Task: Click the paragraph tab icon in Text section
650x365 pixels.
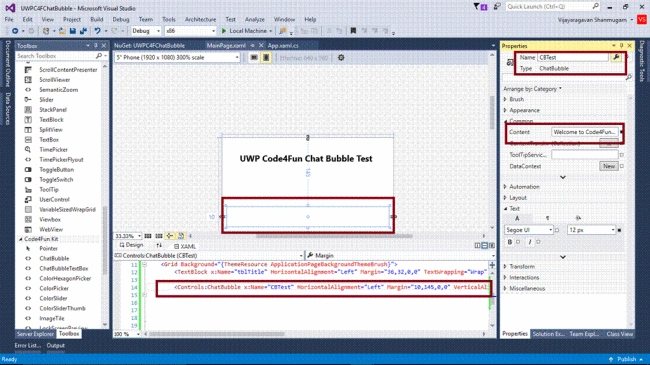Action: coord(547,218)
